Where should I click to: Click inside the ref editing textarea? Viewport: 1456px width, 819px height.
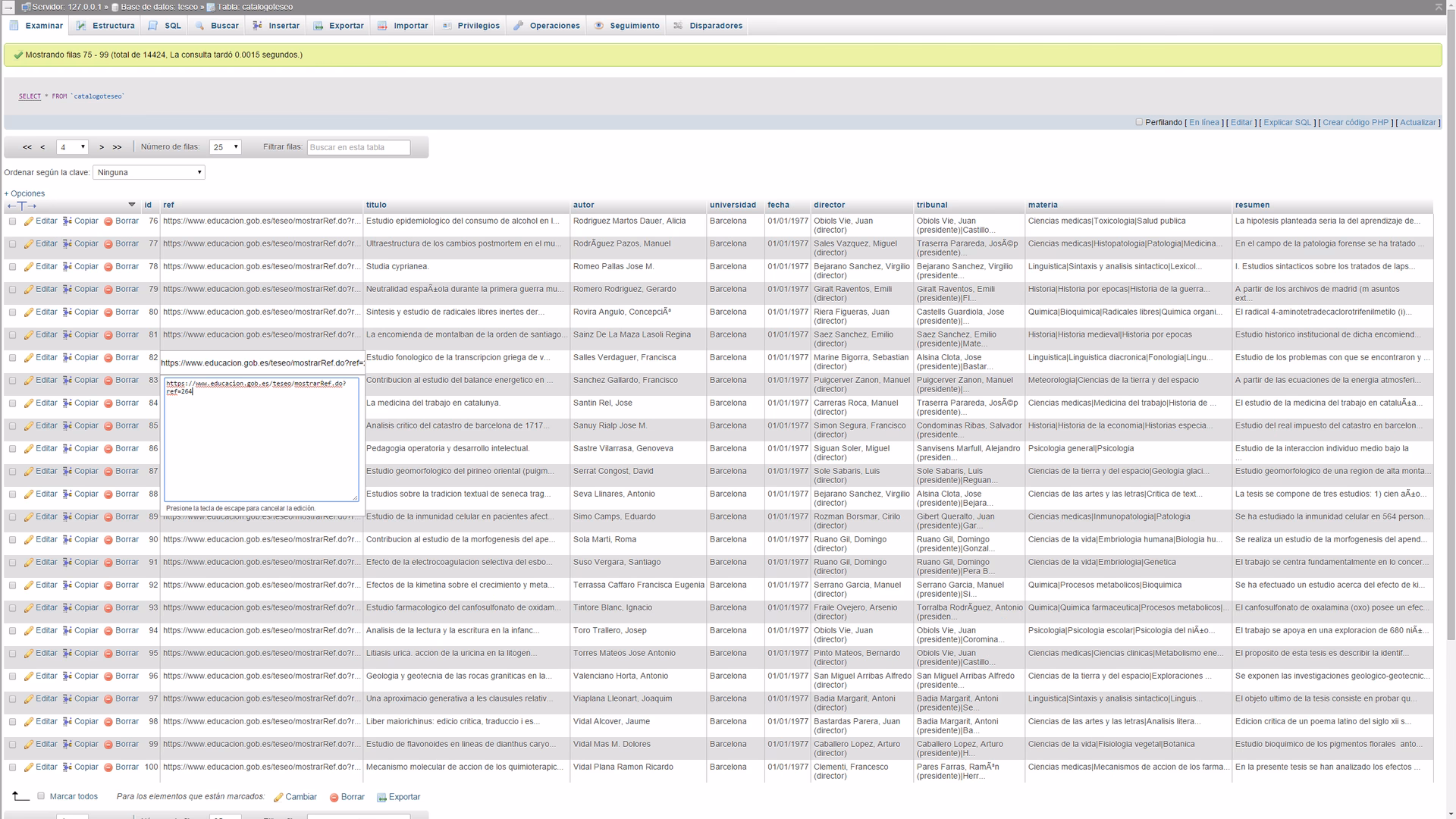click(x=262, y=439)
